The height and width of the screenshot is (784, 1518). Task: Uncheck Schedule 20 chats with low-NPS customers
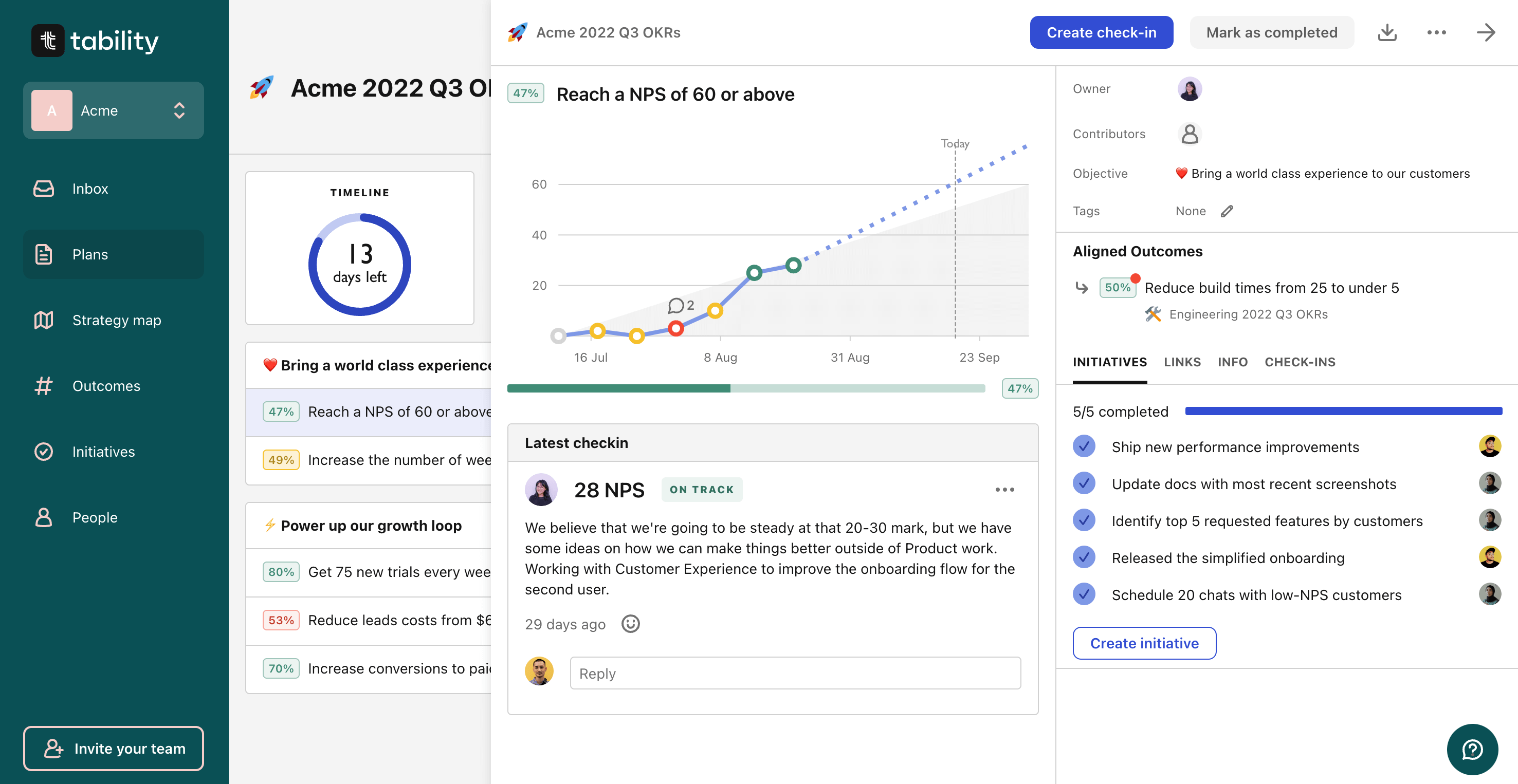(1084, 594)
